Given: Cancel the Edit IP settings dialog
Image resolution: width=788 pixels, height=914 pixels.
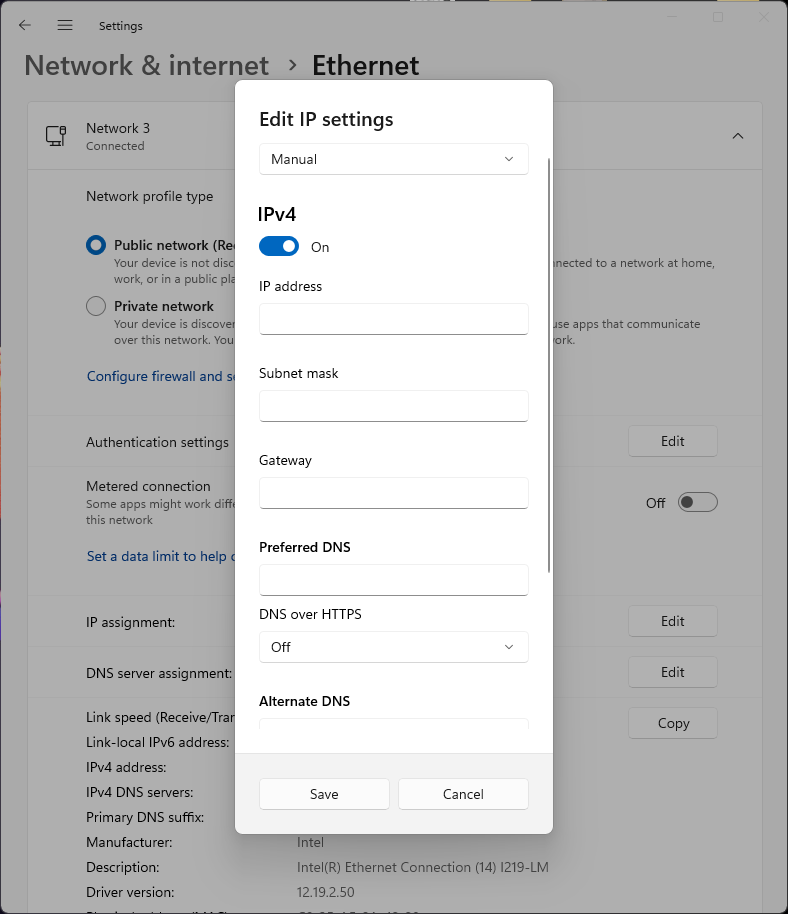Looking at the screenshot, I should [x=463, y=794].
